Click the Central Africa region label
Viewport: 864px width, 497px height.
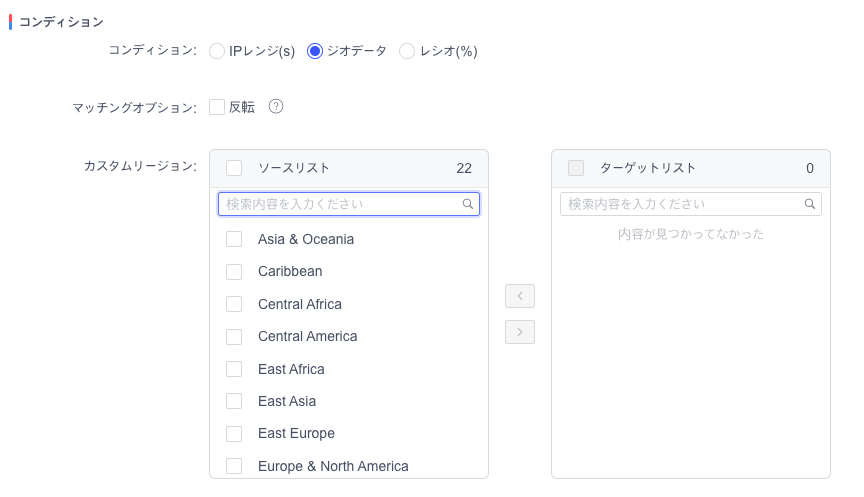pos(300,304)
